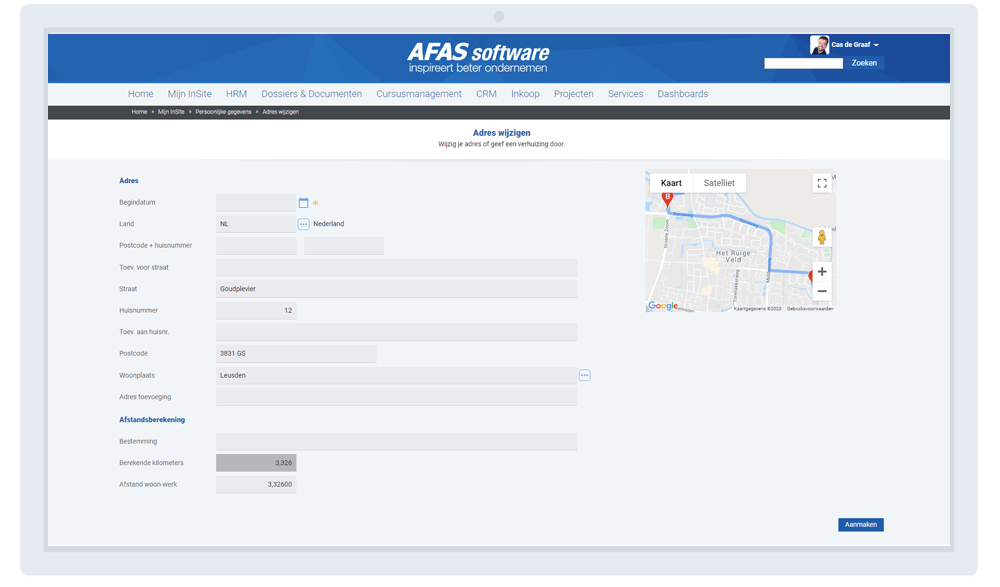1000x587 pixels.
Task: Open the Projecten menu
Action: pyautogui.click(x=573, y=94)
